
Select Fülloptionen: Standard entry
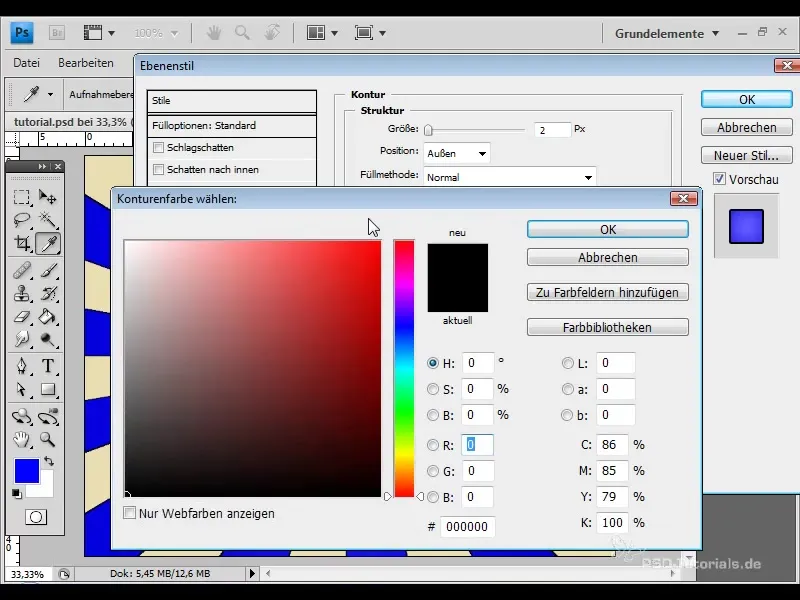pos(232,126)
